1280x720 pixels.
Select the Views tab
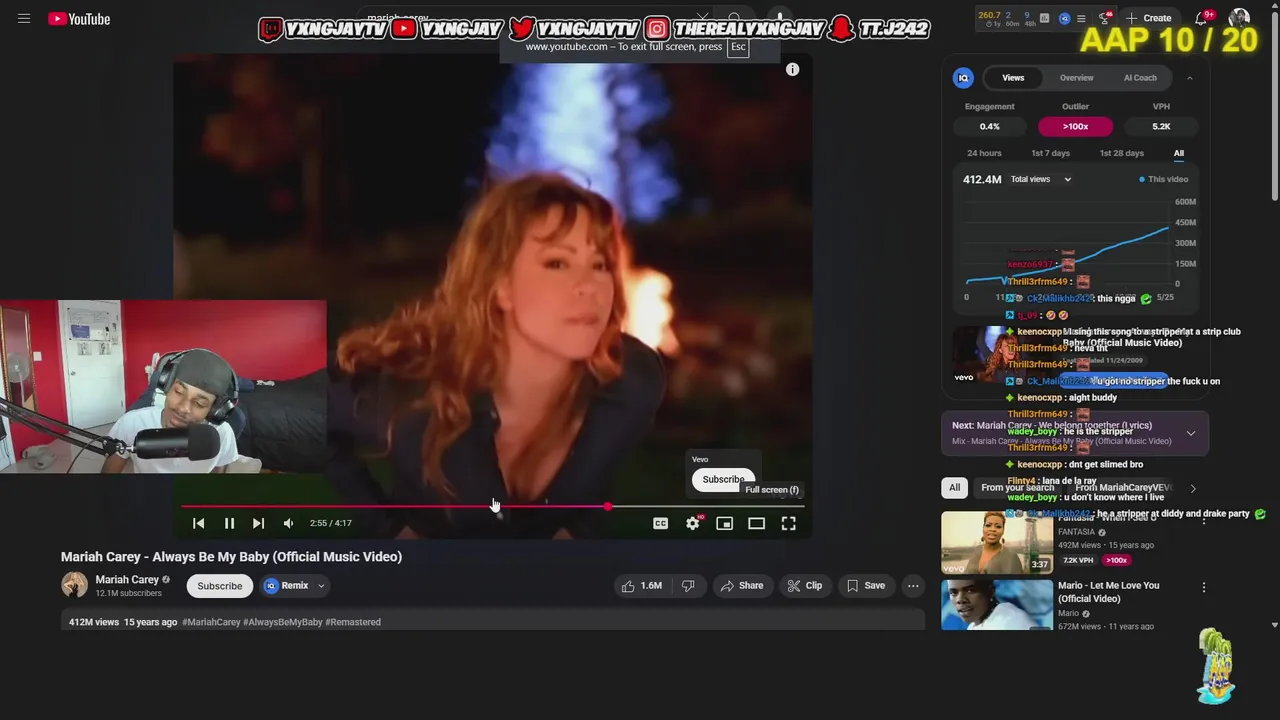click(x=1013, y=78)
